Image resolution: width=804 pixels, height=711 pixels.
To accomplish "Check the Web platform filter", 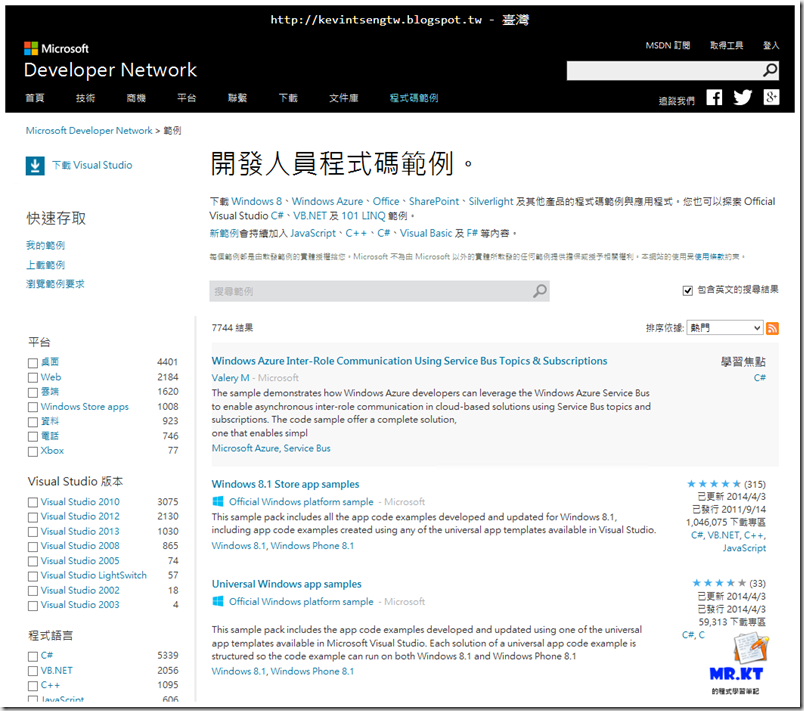I will pos(33,378).
